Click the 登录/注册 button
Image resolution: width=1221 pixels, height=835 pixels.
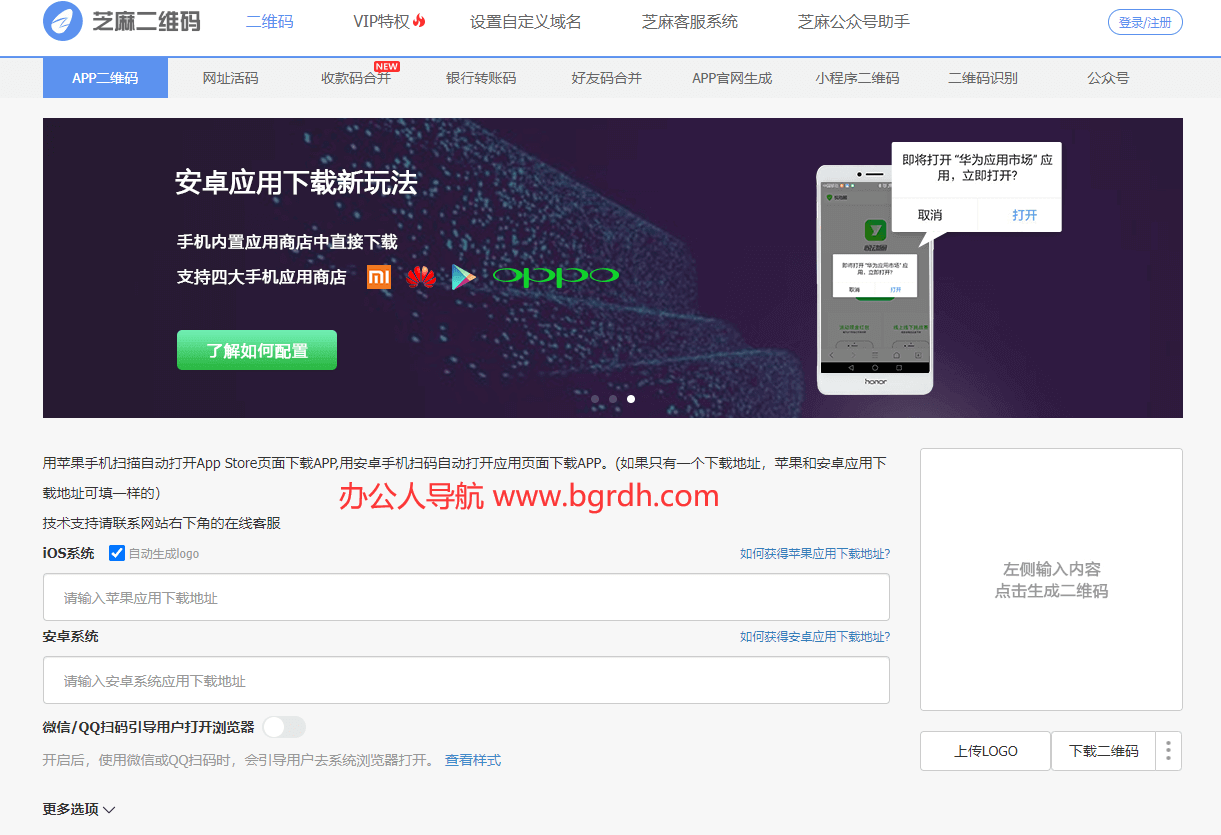click(1145, 22)
